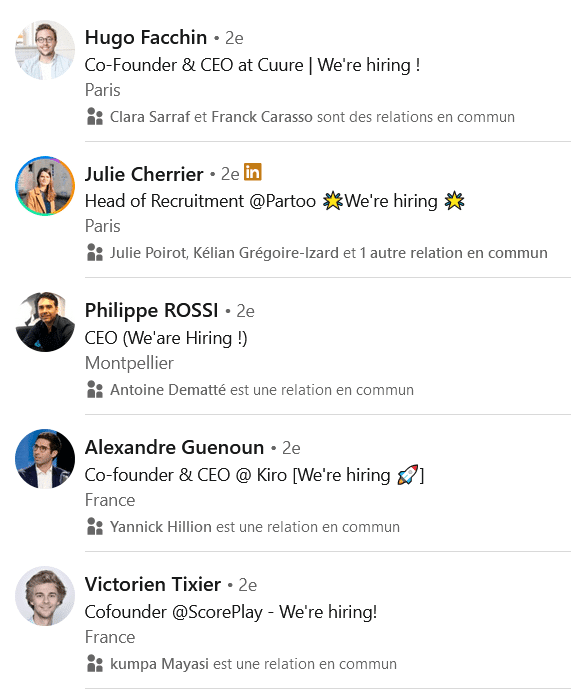Go to Alexandre Guenoun's profile name
Viewport: 571px width, 695px height.
[x=174, y=447]
